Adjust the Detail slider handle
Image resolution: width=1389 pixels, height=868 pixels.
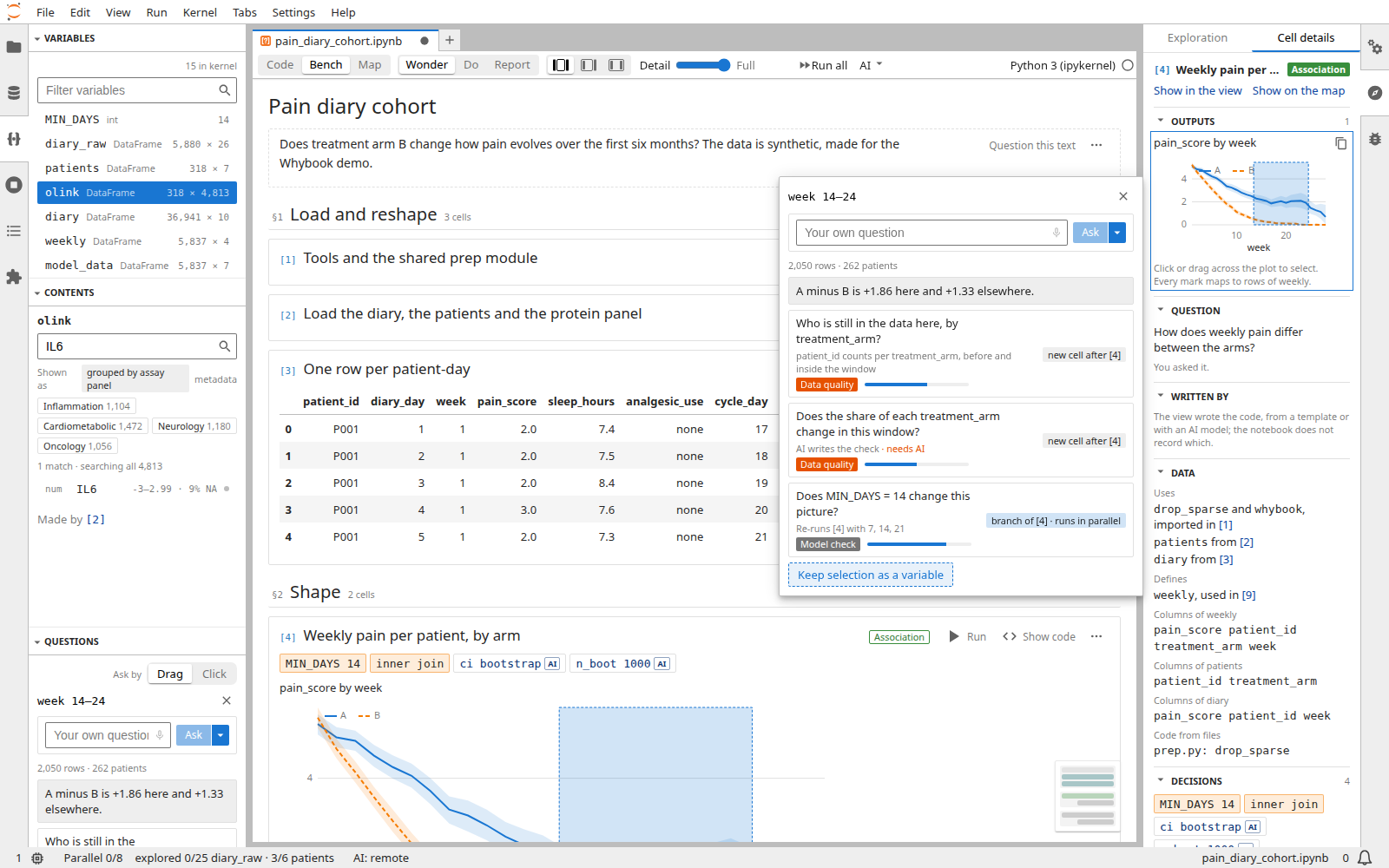(724, 65)
